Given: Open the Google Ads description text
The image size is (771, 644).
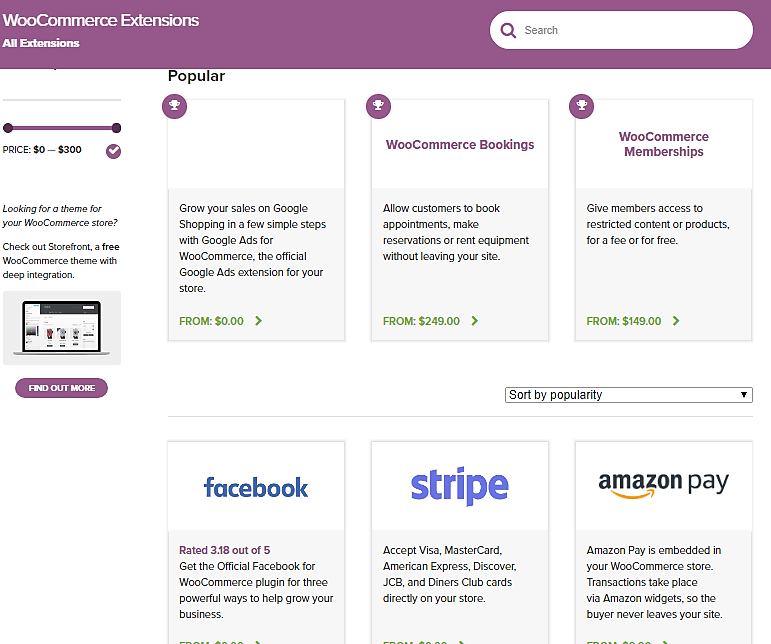Looking at the screenshot, I should [x=252, y=248].
